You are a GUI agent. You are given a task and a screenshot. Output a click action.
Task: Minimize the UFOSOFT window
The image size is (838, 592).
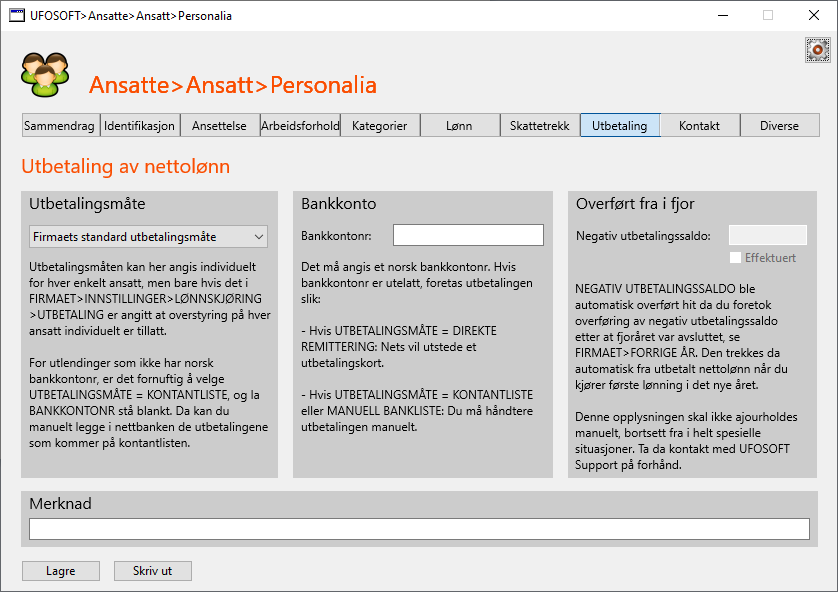(723, 15)
